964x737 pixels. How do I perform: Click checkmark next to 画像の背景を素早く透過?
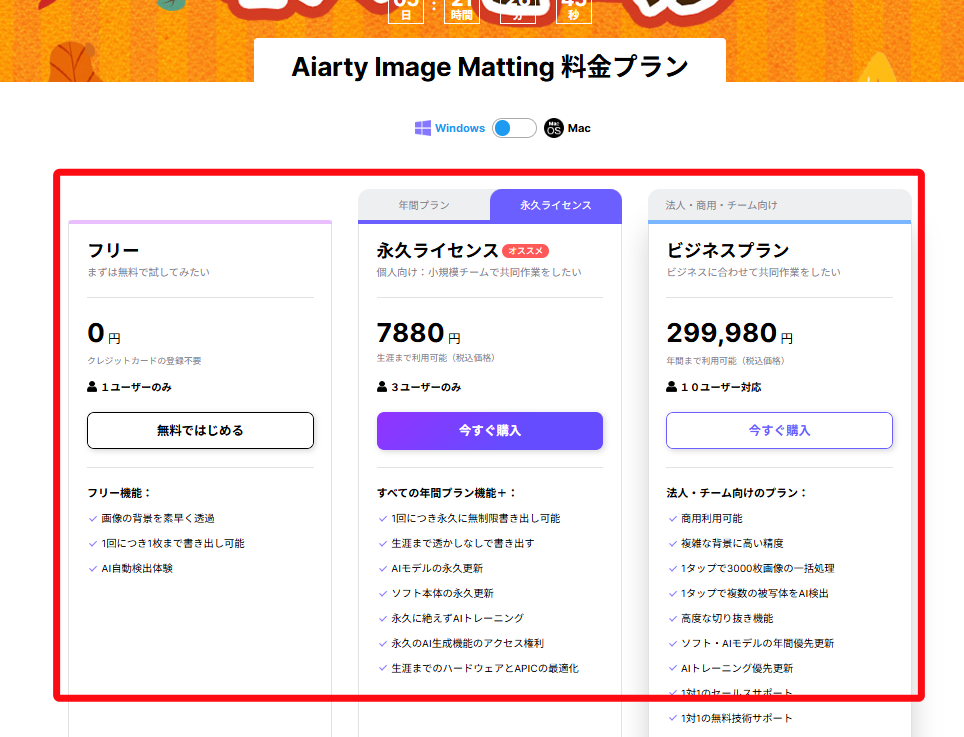click(x=92, y=519)
